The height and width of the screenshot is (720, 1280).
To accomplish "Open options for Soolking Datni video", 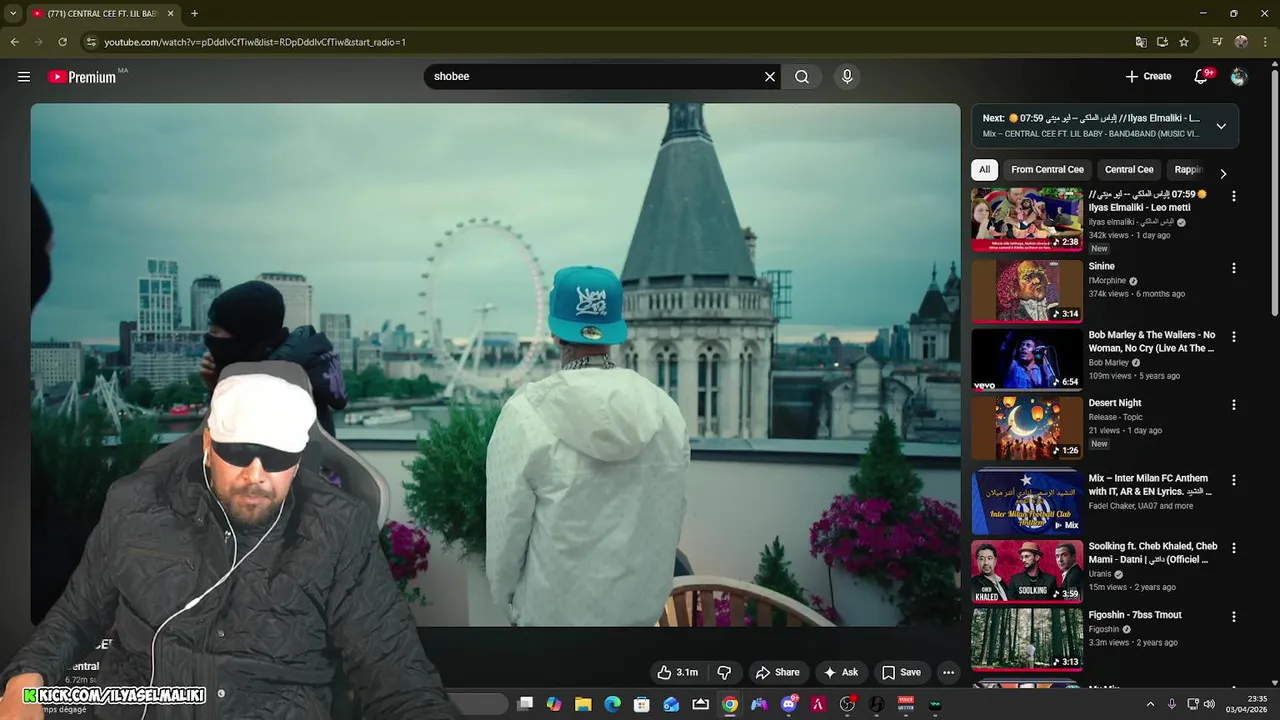I will click(x=1233, y=548).
